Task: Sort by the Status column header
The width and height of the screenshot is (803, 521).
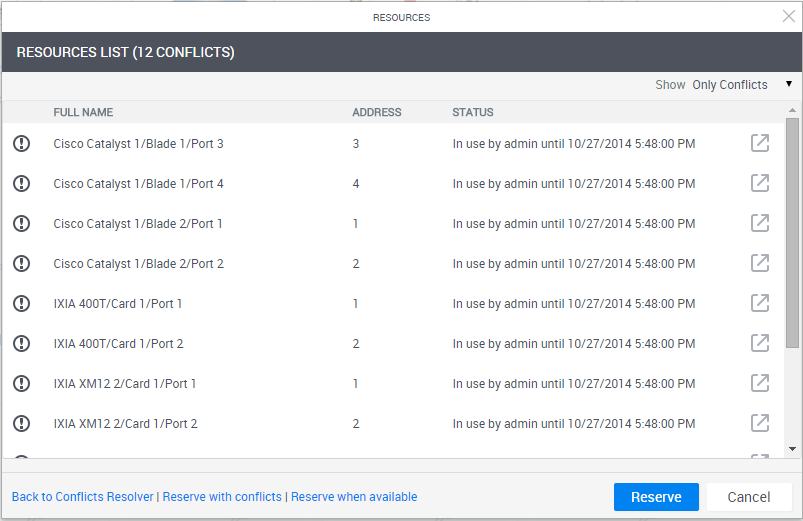Action: (x=473, y=113)
